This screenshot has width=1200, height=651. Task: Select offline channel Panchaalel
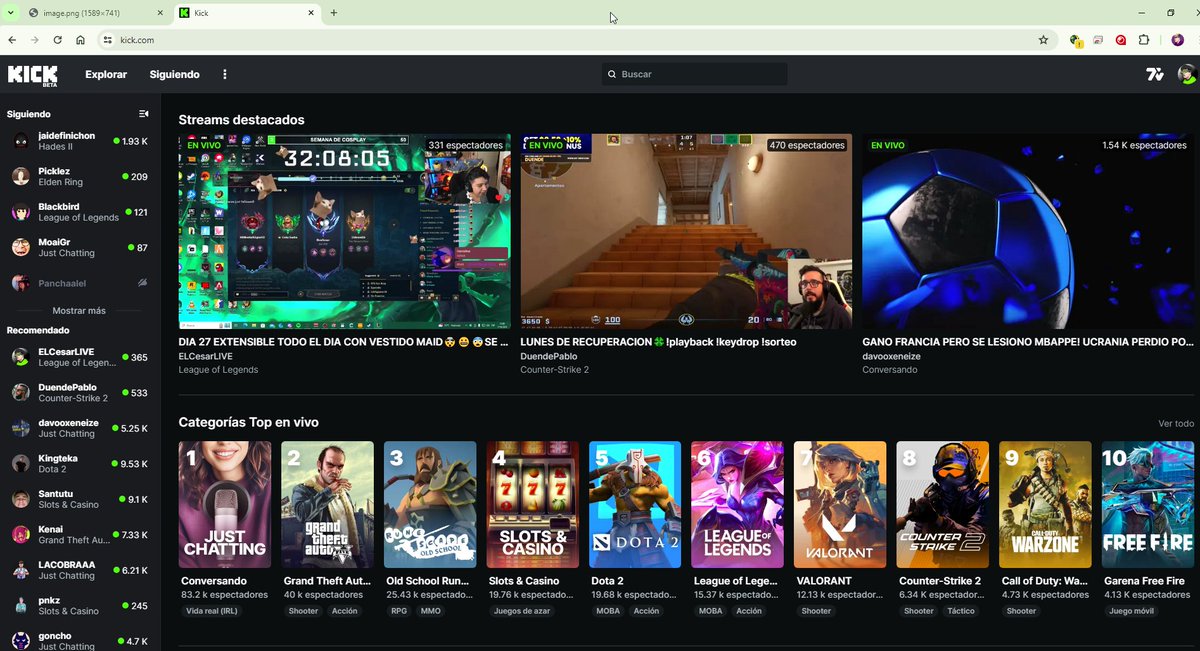pyautogui.click(x=78, y=283)
